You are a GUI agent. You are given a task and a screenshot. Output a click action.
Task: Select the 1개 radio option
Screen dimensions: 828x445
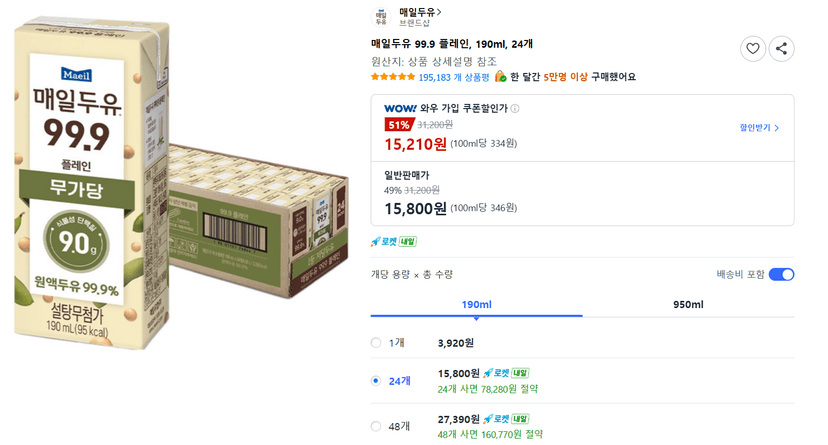click(376, 343)
